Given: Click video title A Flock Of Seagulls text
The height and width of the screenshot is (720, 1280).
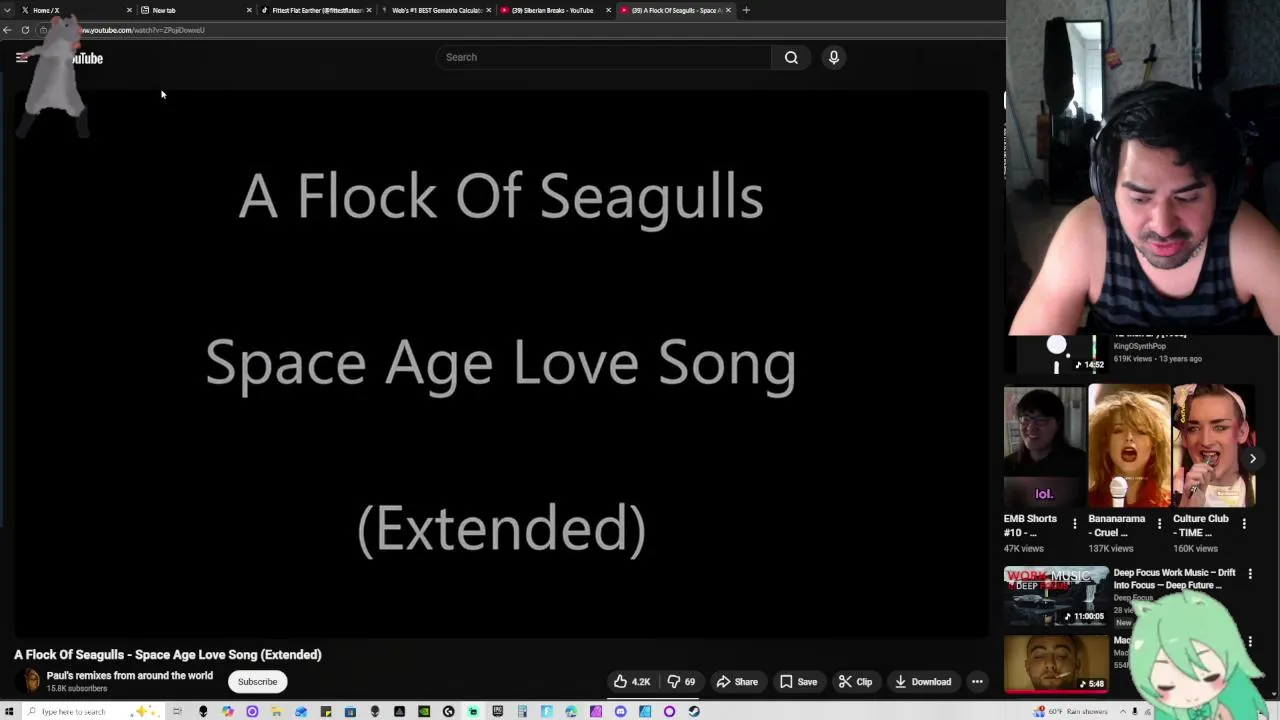Looking at the screenshot, I should click(168, 655).
